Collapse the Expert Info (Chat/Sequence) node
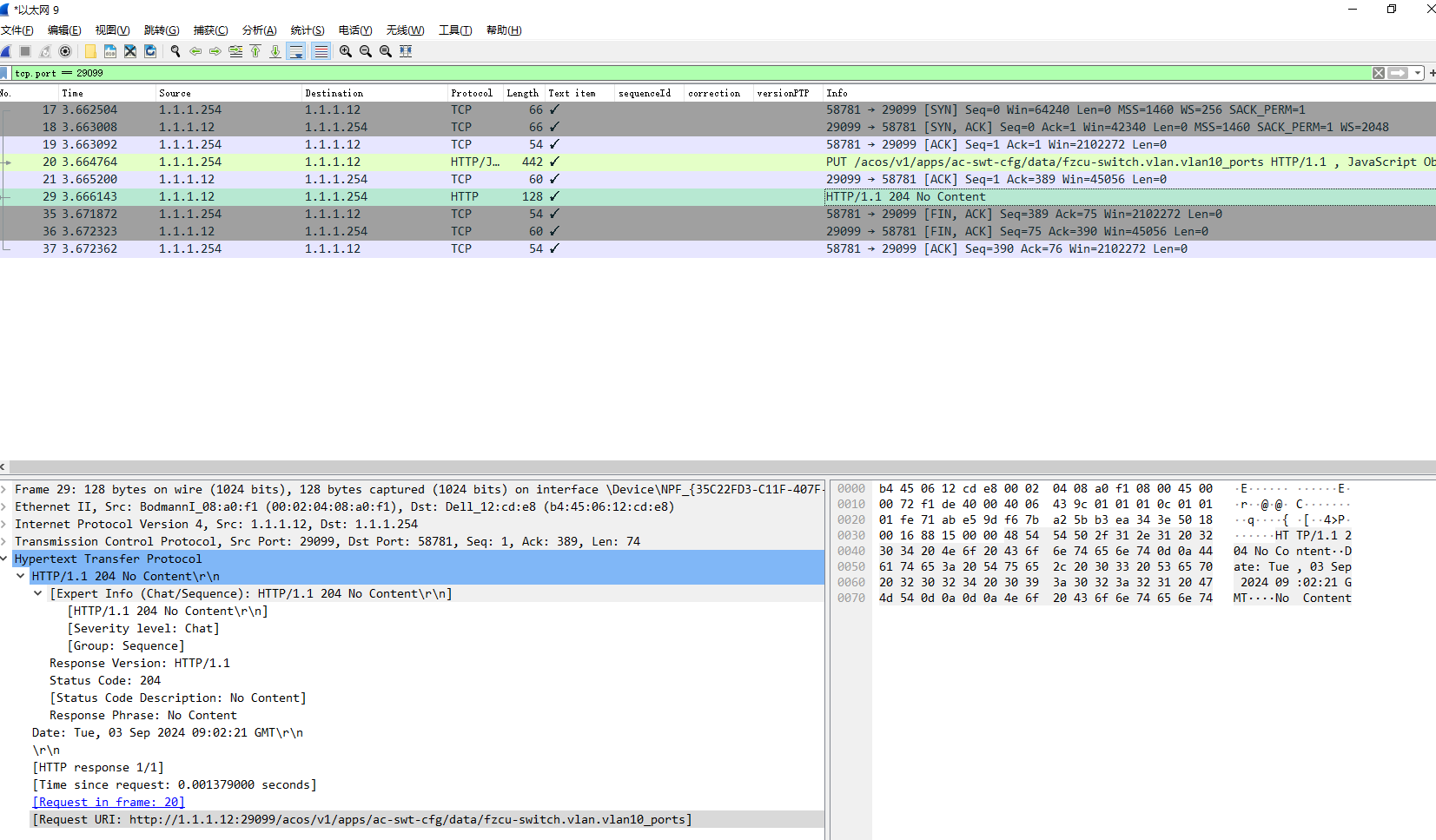1436x840 pixels. tap(38, 594)
